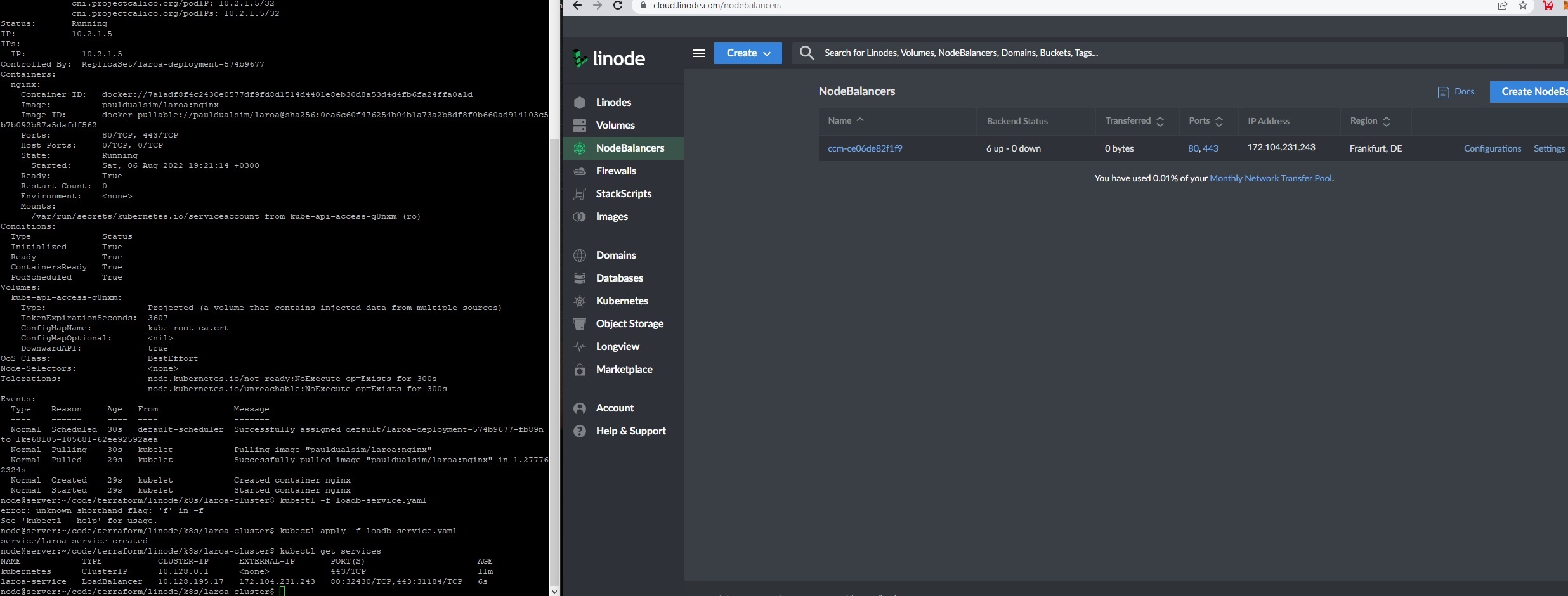Click 'Frankfurt, DE' region cell
Image resolution: width=1568 pixels, height=596 pixels.
coord(1375,149)
